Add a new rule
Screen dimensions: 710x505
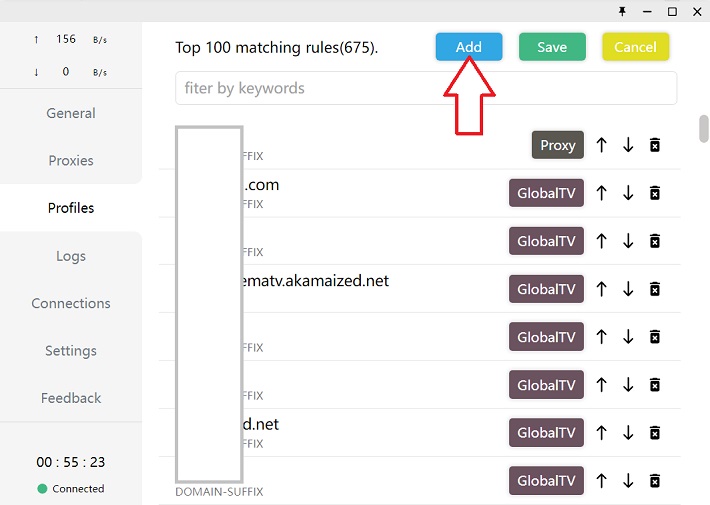469,47
